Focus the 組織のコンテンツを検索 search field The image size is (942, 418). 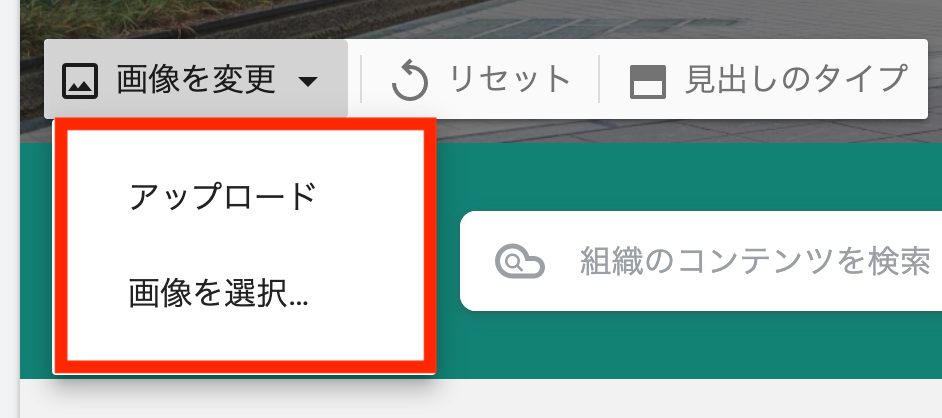coord(700,261)
